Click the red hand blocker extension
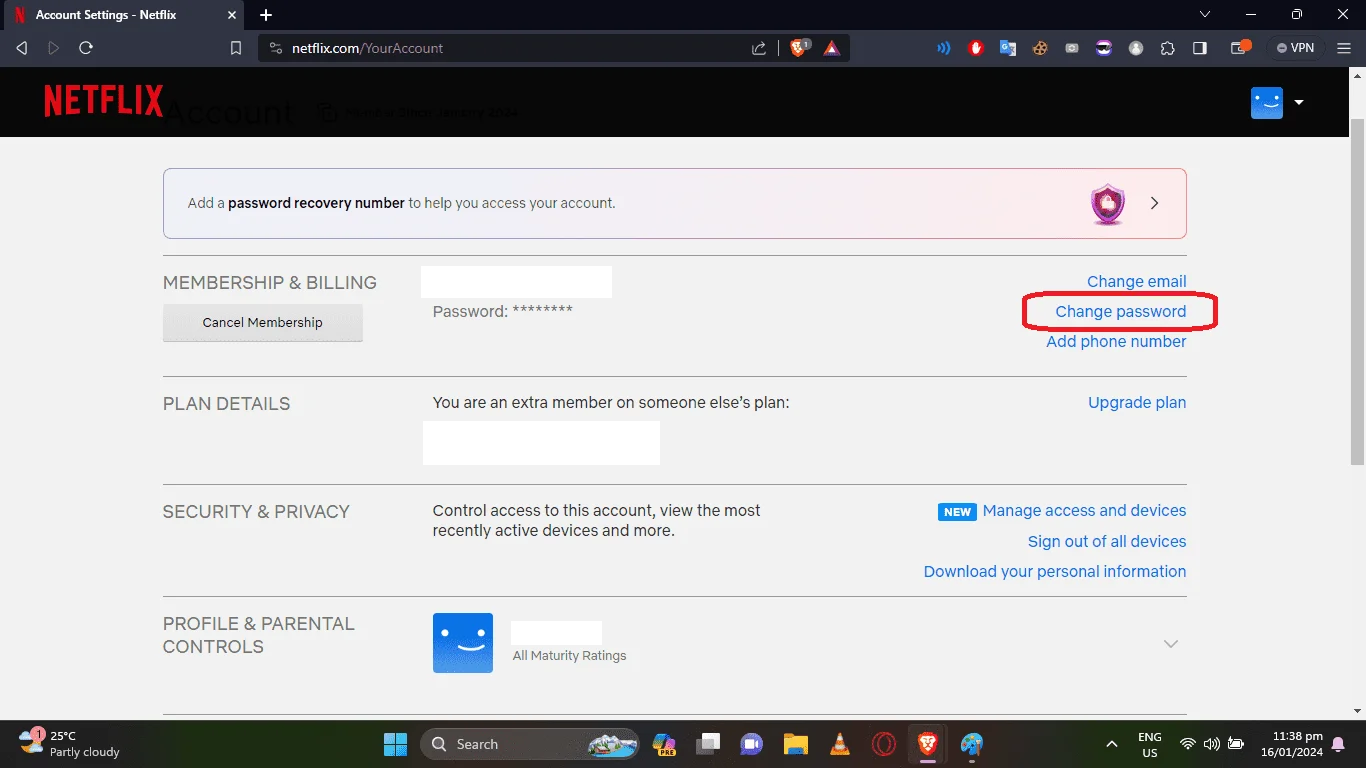Screen dimensions: 1366x768 (976, 48)
